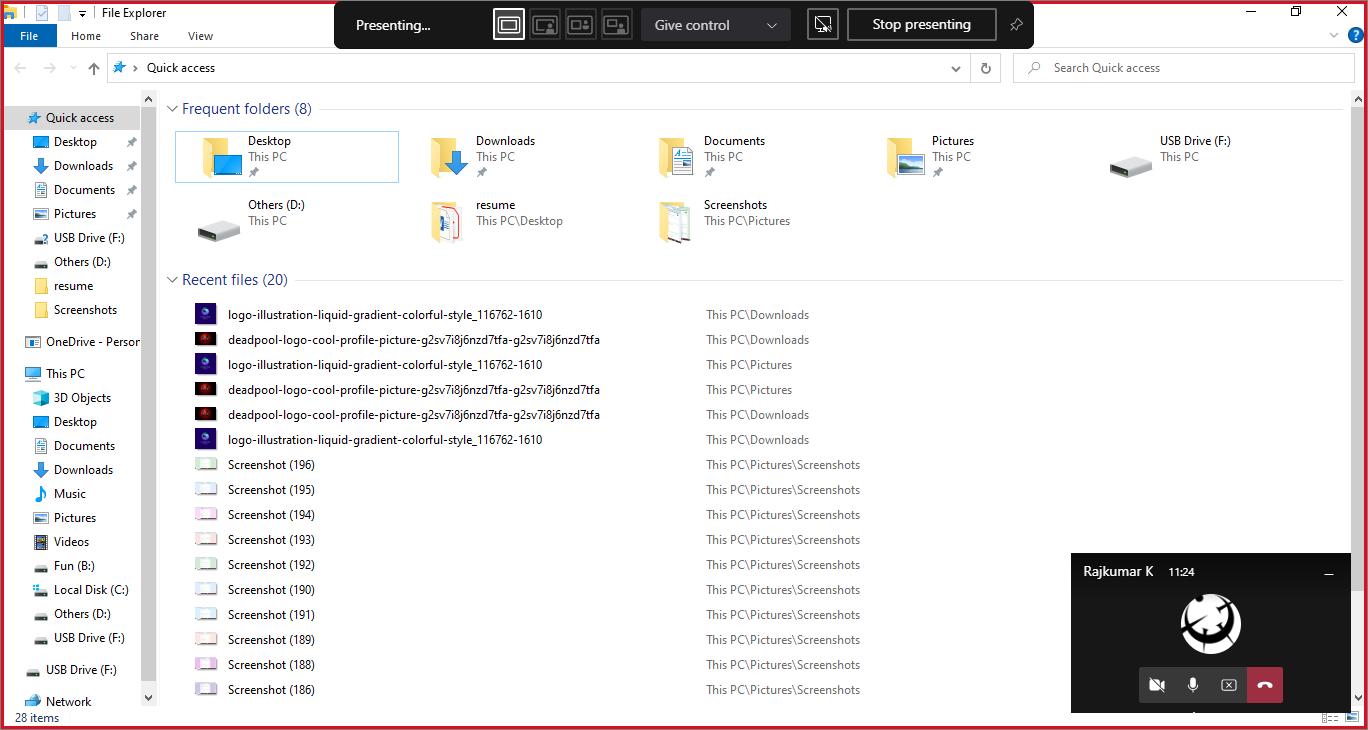The height and width of the screenshot is (730, 1368).
Task: Select content-only presenter mode icon
Action: (x=509, y=25)
